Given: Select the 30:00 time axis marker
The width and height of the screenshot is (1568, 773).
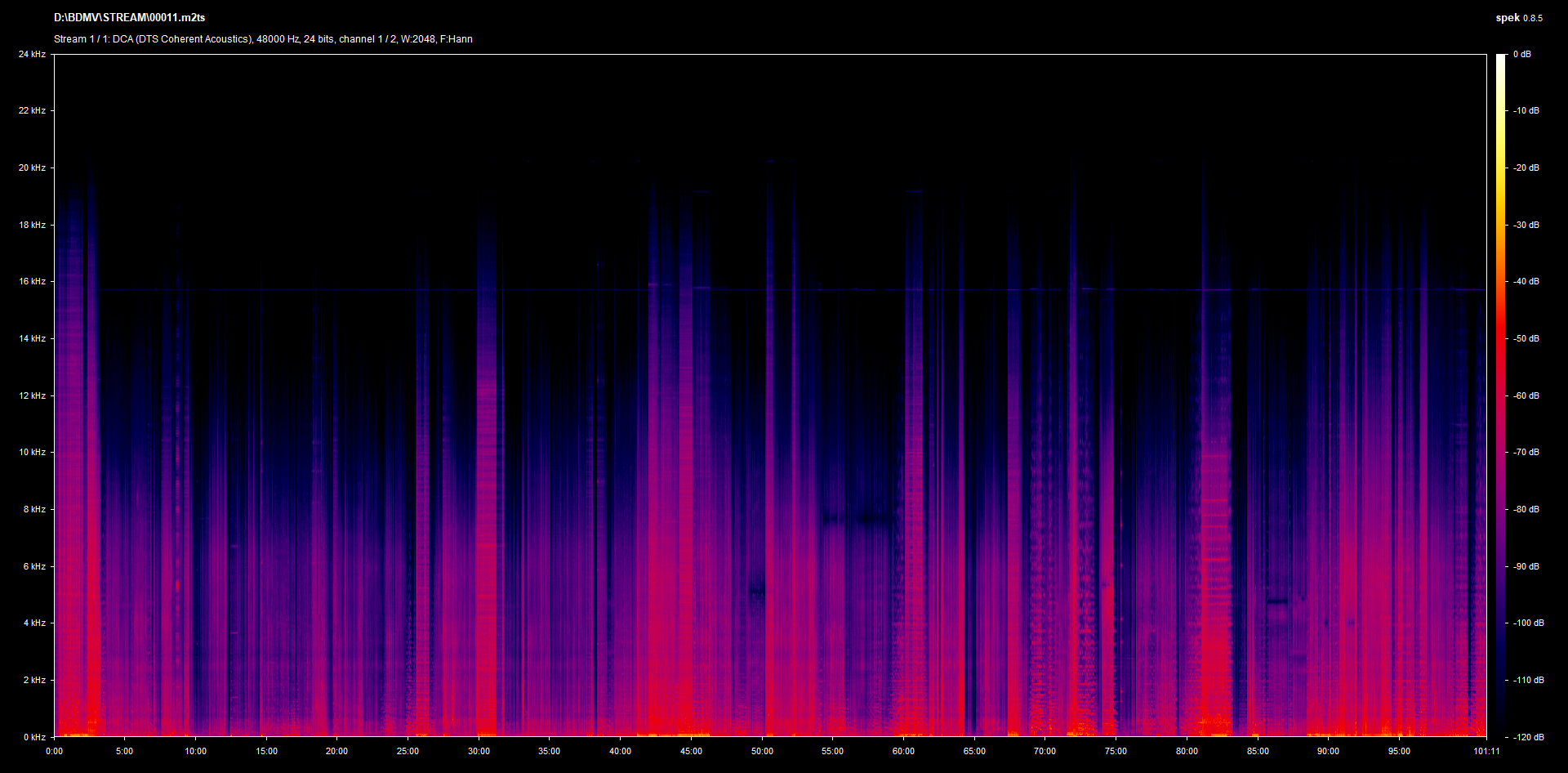Looking at the screenshot, I should click(479, 751).
